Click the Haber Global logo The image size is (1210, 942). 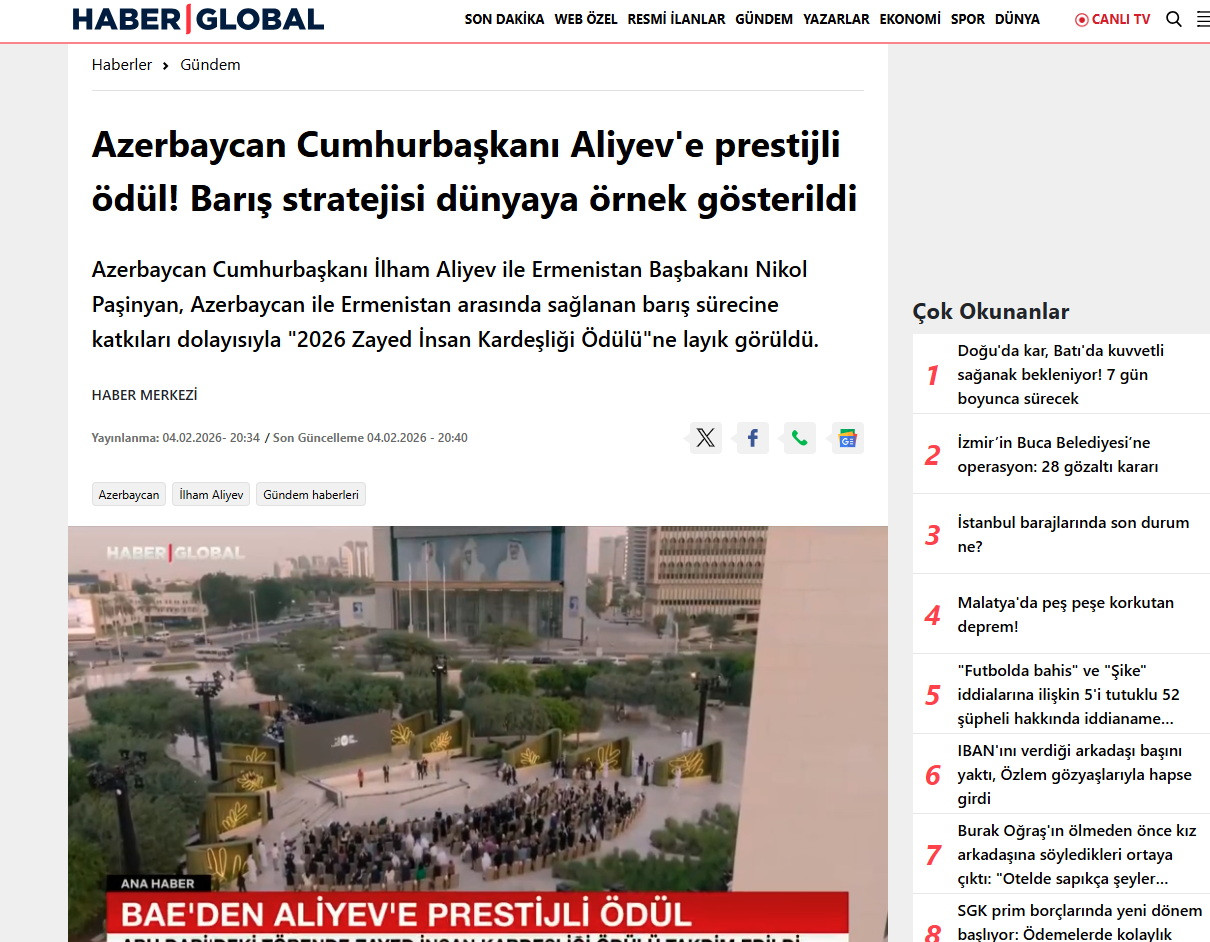coord(198,19)
